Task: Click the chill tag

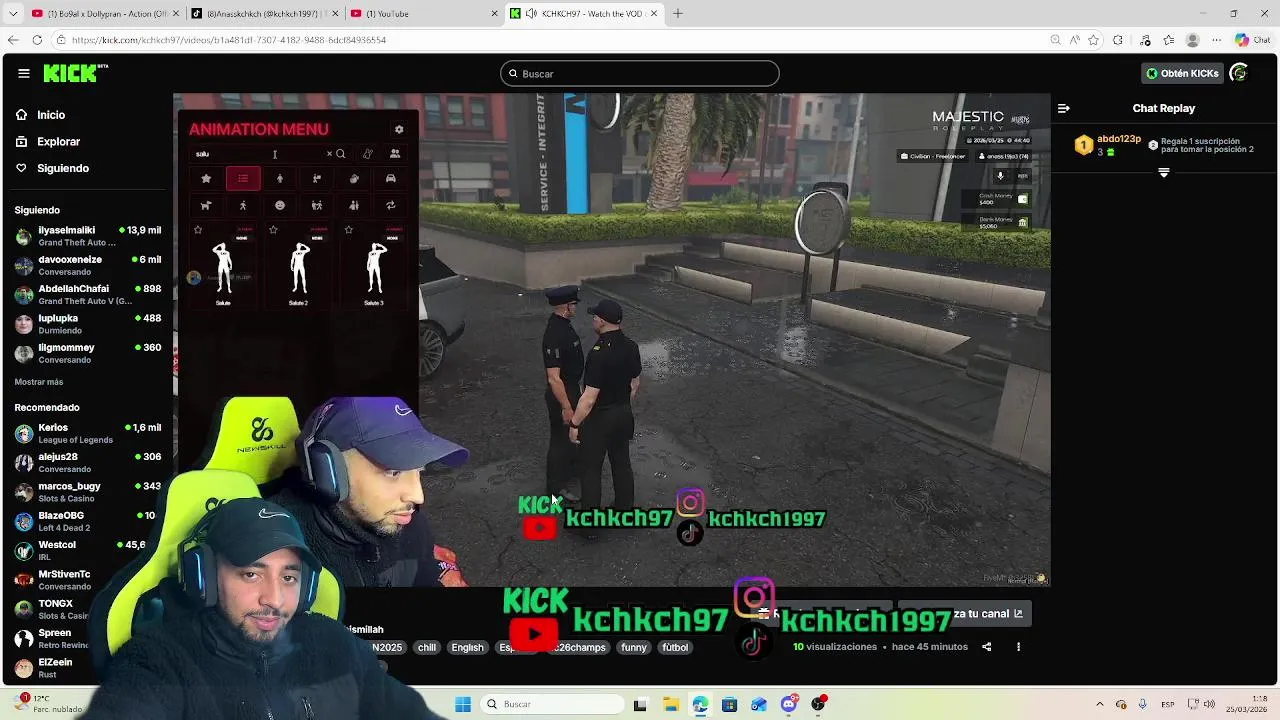Action: click(x=427, y=647)
